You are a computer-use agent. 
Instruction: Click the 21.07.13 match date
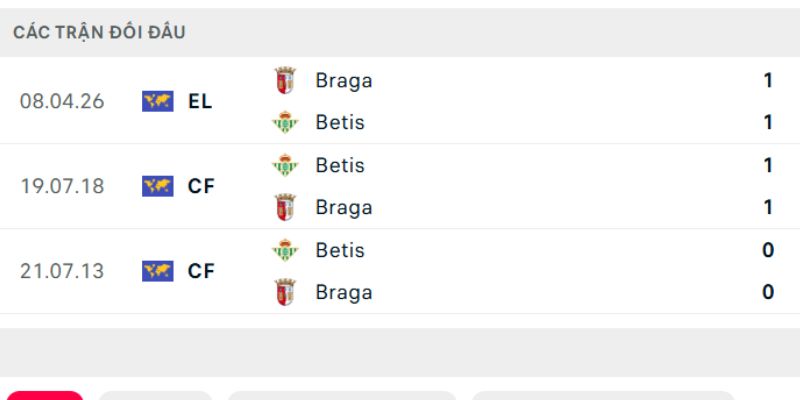[62, 271]
